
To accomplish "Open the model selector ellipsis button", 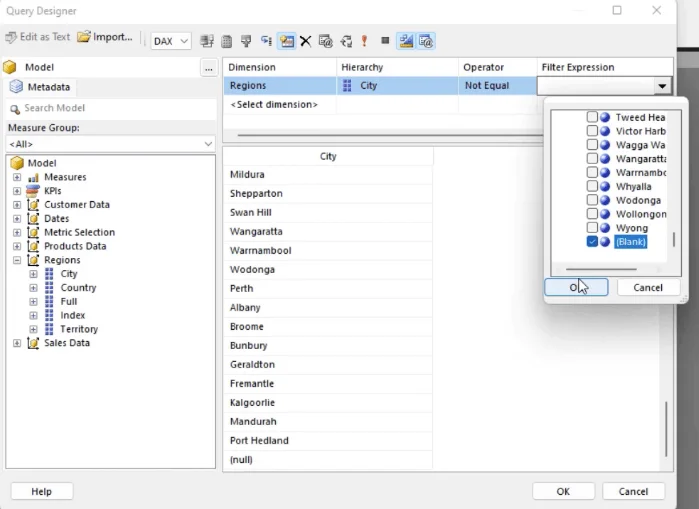I will pos(209,68).
